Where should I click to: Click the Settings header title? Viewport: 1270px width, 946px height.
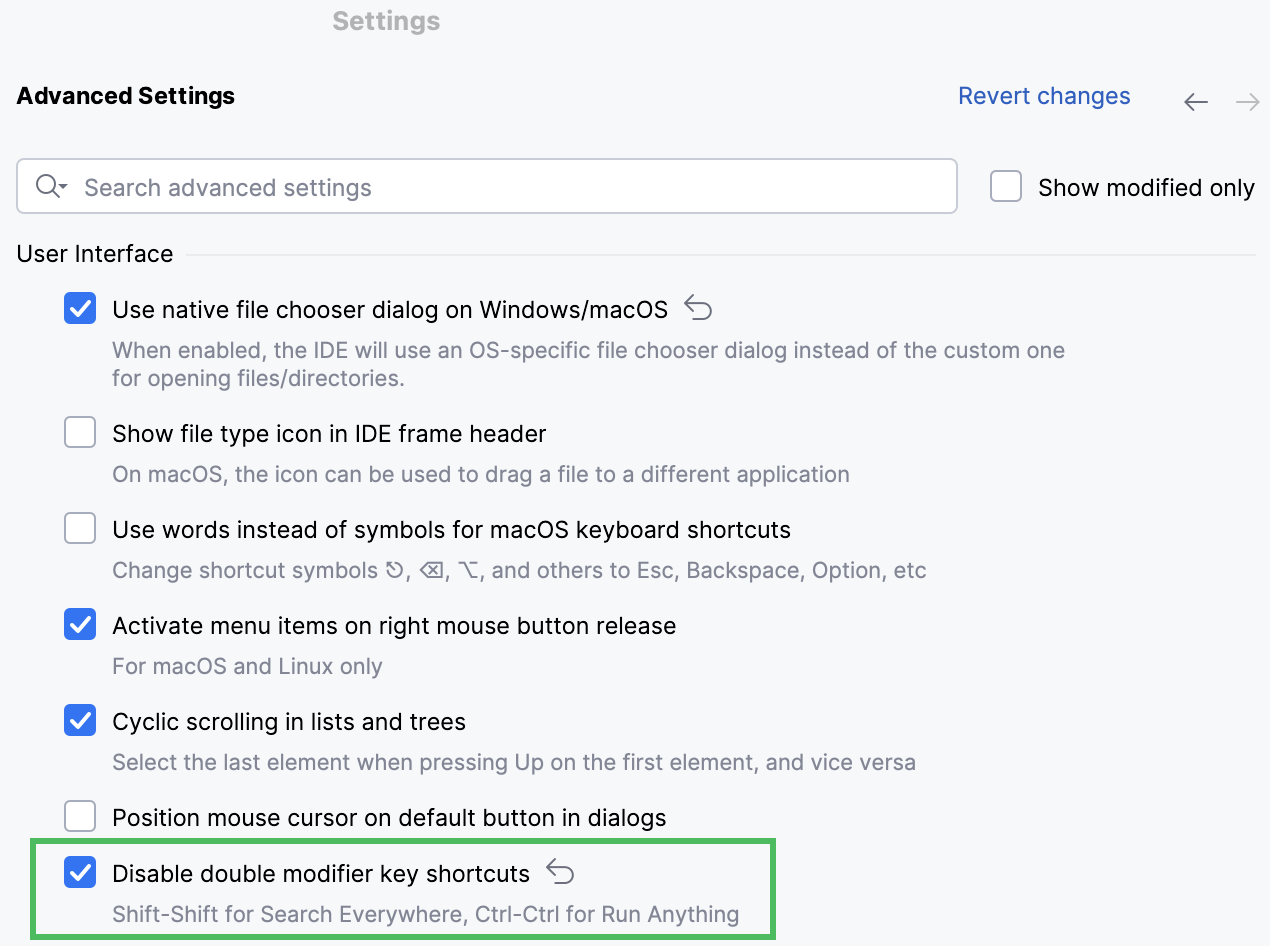coord(386,20)
